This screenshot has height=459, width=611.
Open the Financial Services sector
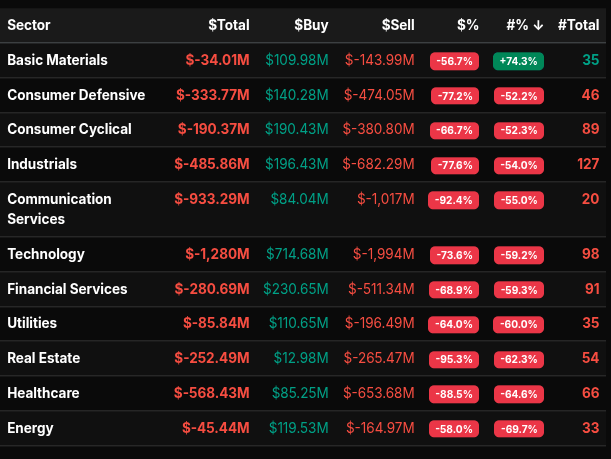(x=67, y=289)
